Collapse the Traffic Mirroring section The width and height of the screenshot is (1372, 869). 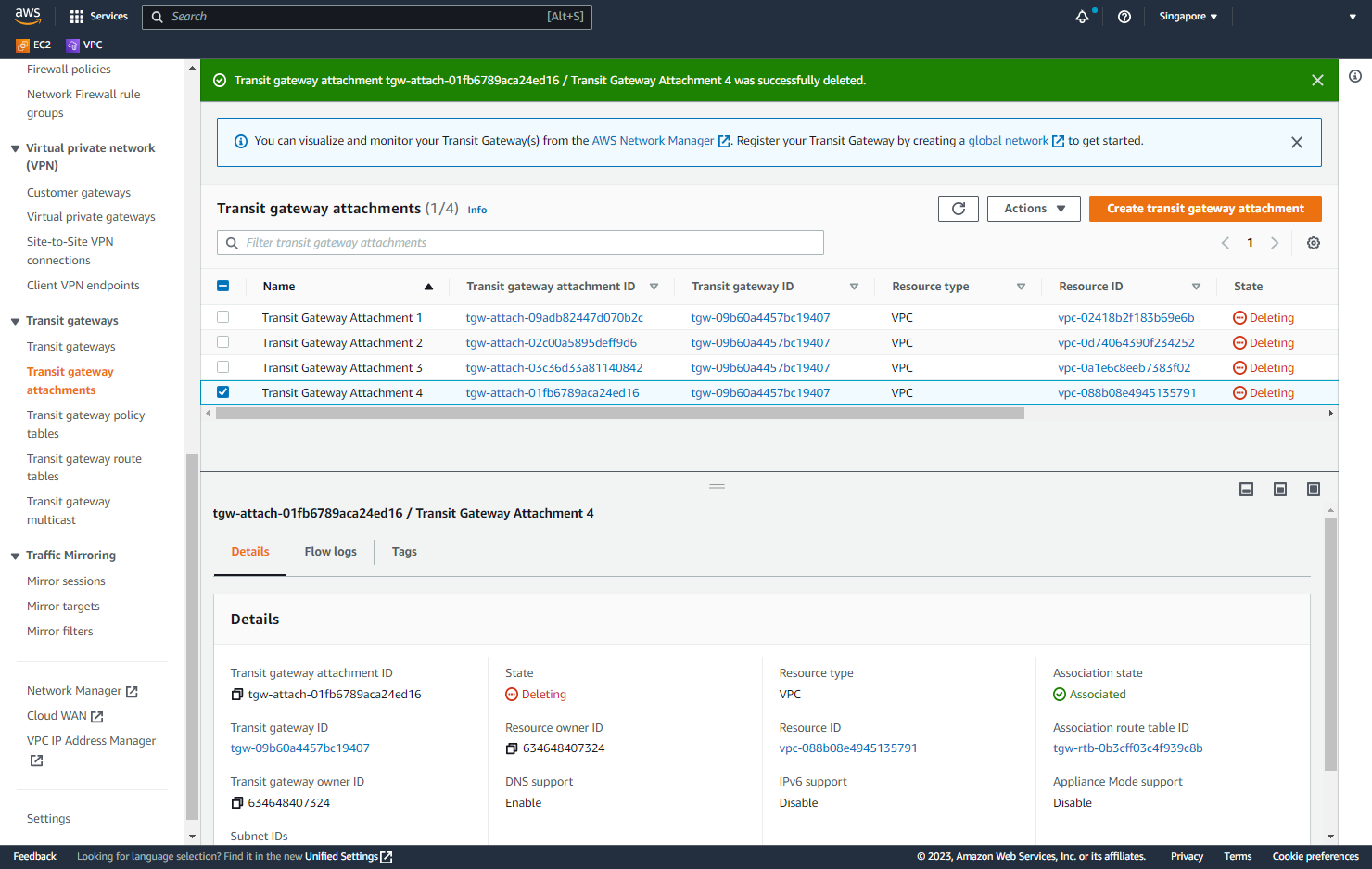coord(15,556)
